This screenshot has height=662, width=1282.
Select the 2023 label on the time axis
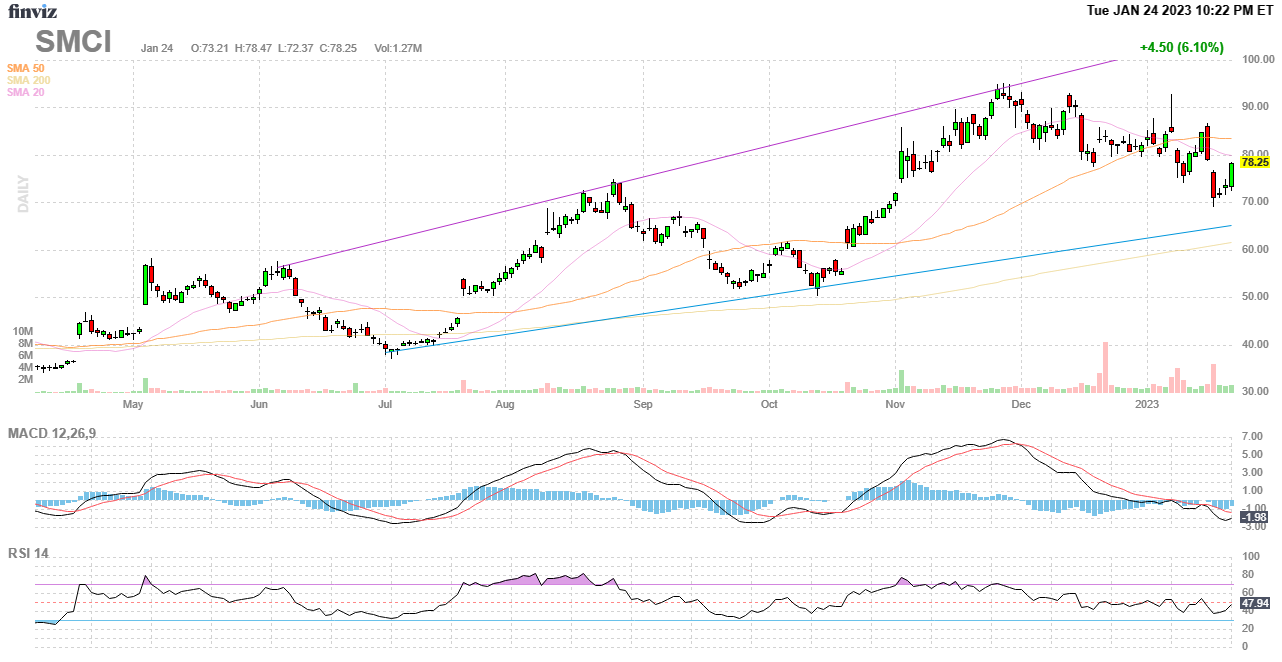coord(1147,405)
